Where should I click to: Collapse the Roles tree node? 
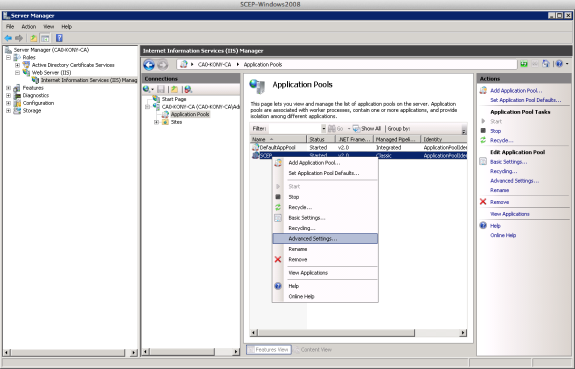[x=8, y=58]
